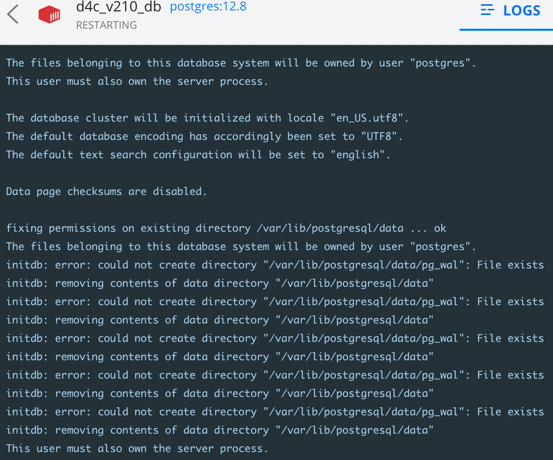Click the lines icon beside LOGS
Screen dimensions: 553x460
tap(487, 10)
